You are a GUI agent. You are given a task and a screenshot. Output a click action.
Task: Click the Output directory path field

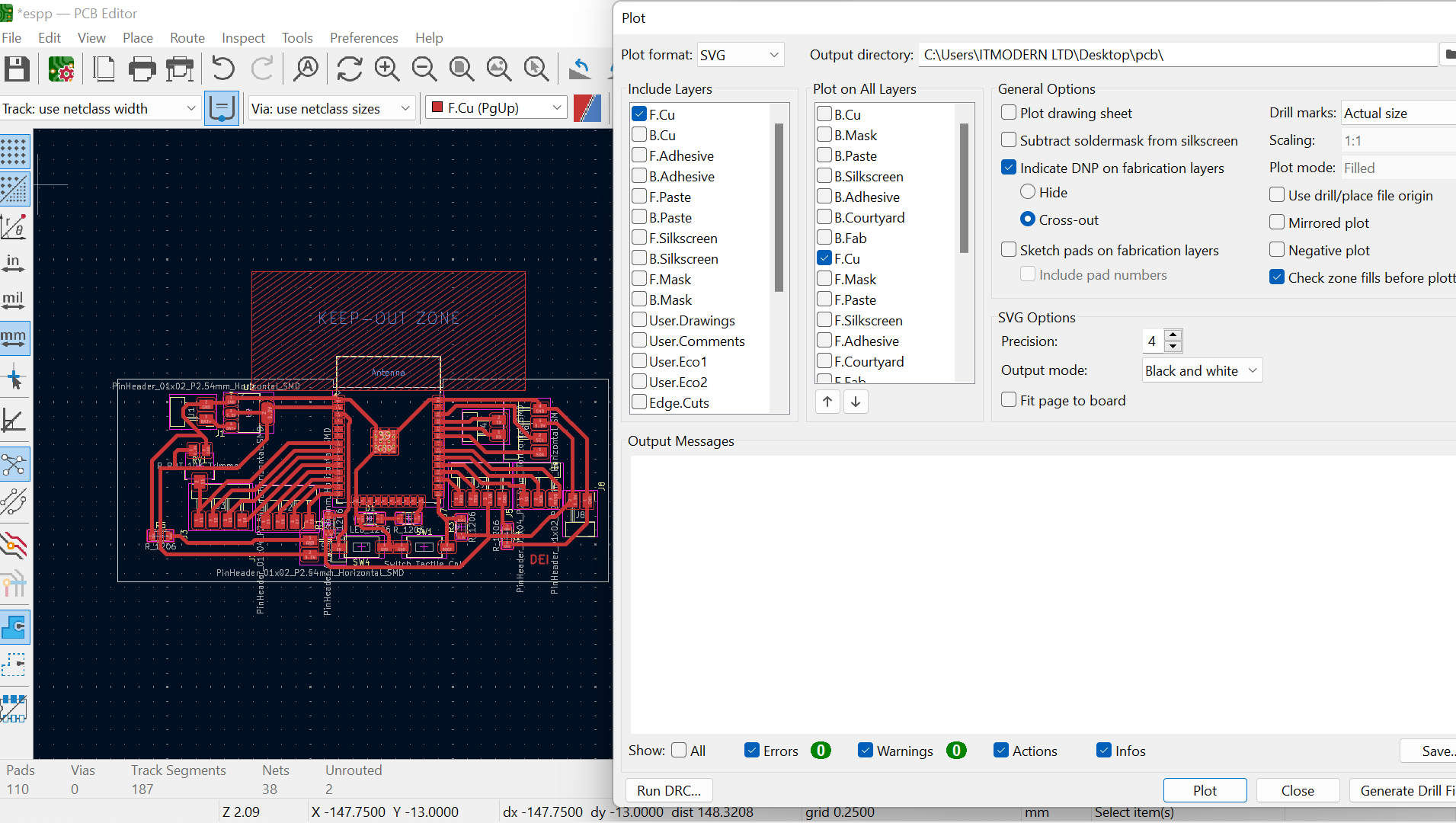tap(1177, 55)
